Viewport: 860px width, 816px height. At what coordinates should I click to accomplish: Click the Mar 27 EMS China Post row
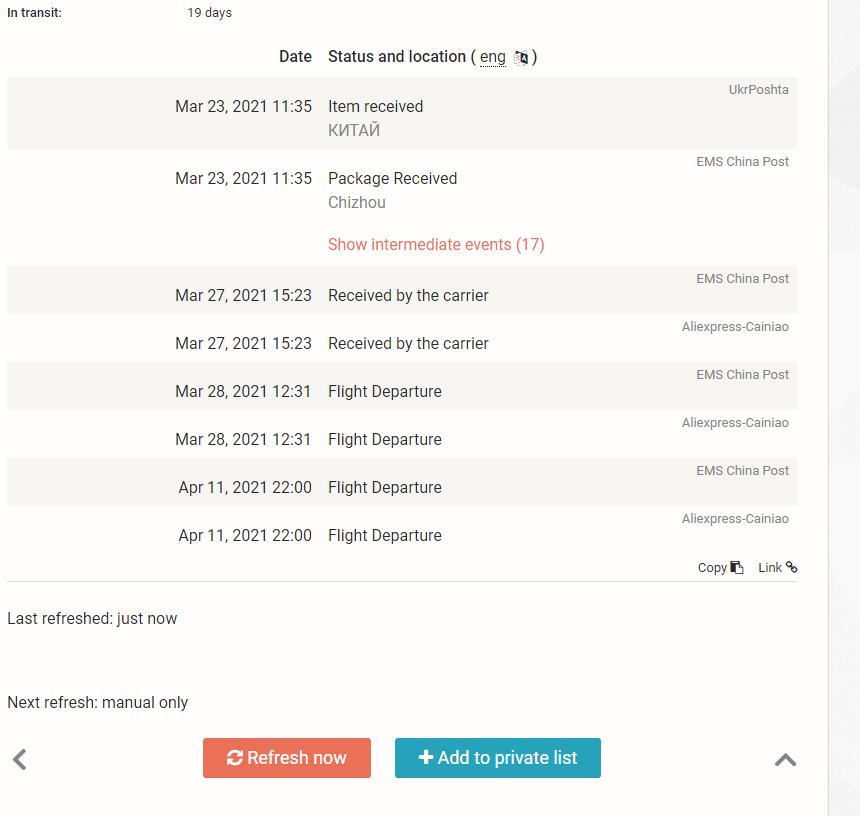pos(401,290)
